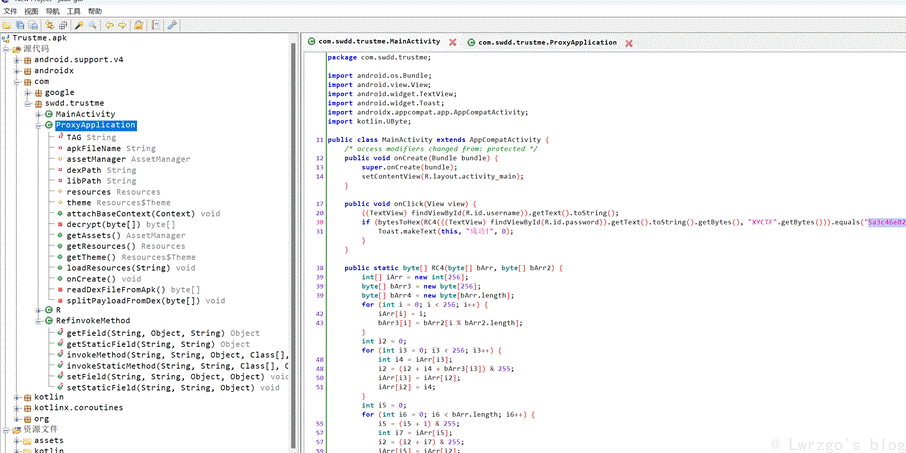Click the R class icon in tree

49,310
